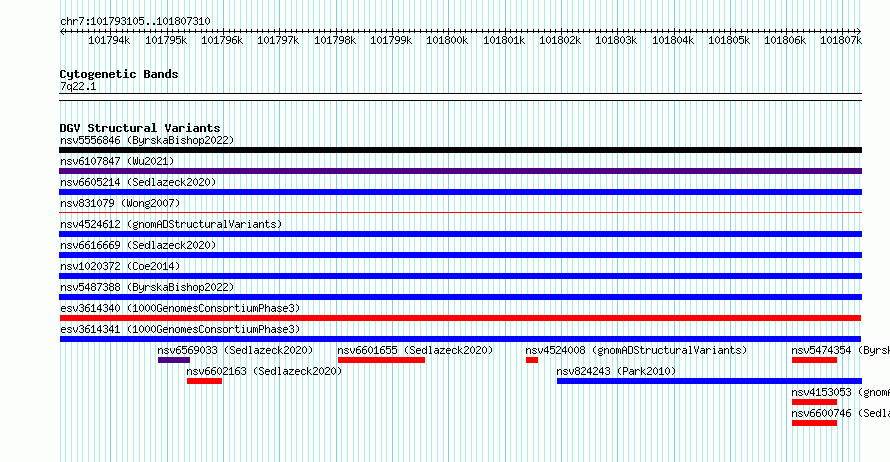Image resolution: width=890 pixels, height=462 pixels.
Task: Click the nsv6601655 (Sedlazeck2020) label
Action: (x=415, y=350)
